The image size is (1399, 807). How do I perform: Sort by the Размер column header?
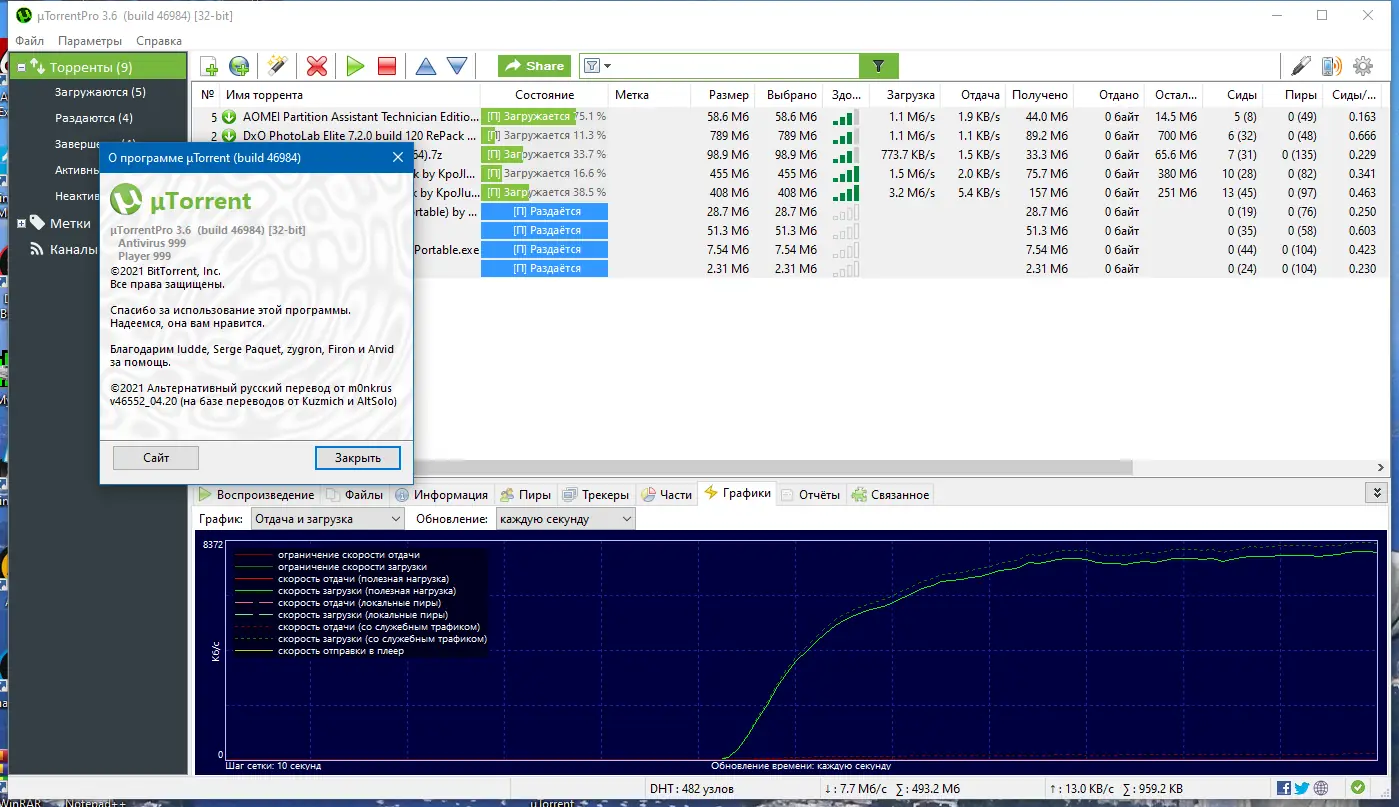point(722,95)
